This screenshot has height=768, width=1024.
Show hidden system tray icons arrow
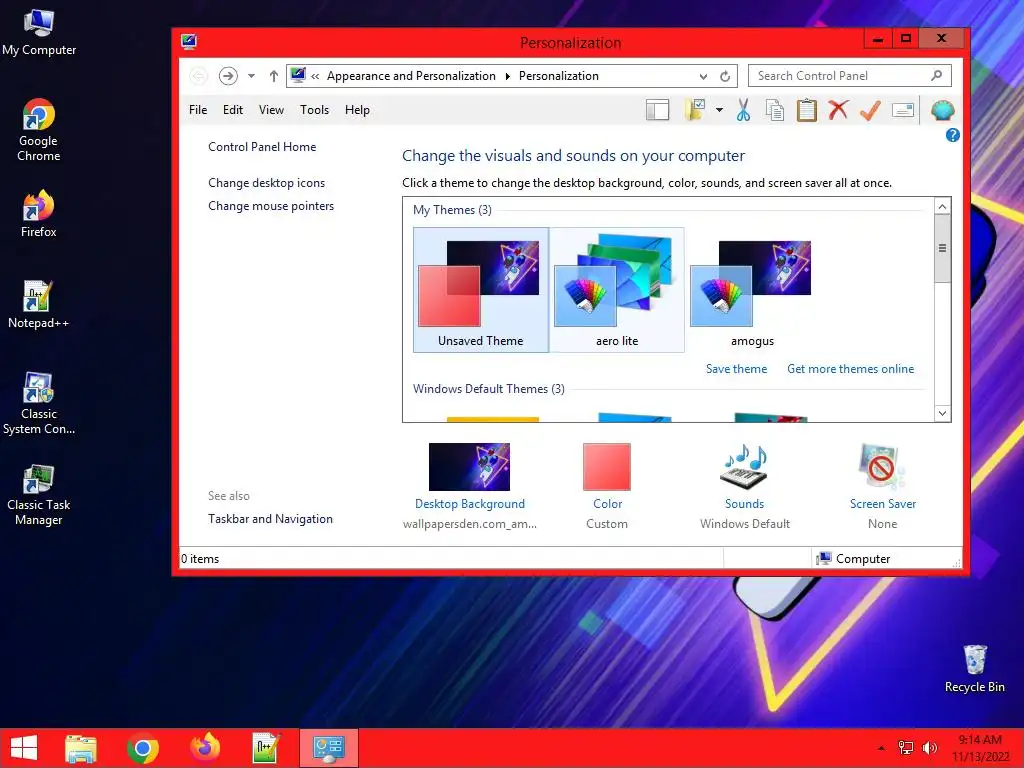pos(881,748)
